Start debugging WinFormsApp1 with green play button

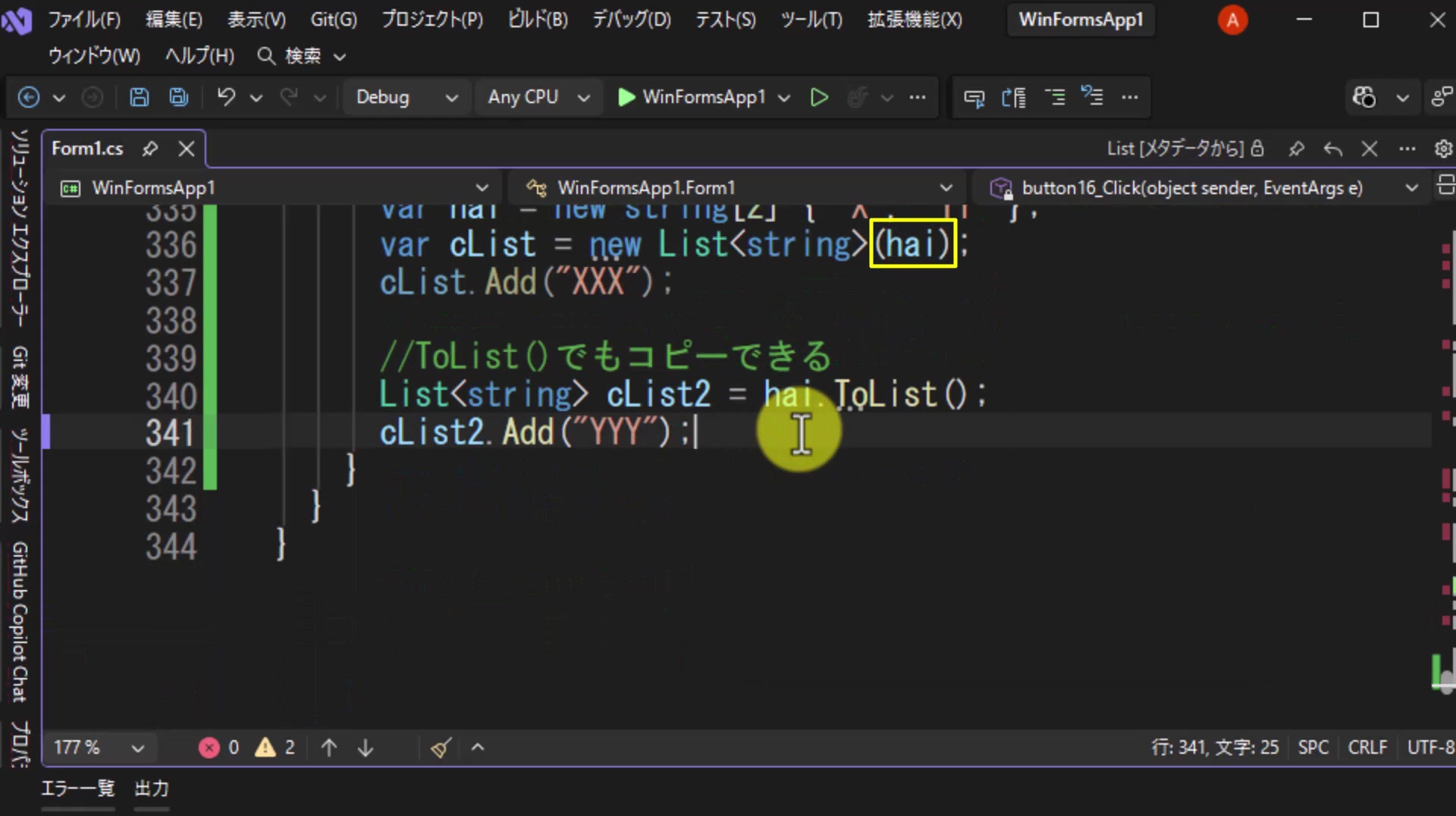point(692,97)
